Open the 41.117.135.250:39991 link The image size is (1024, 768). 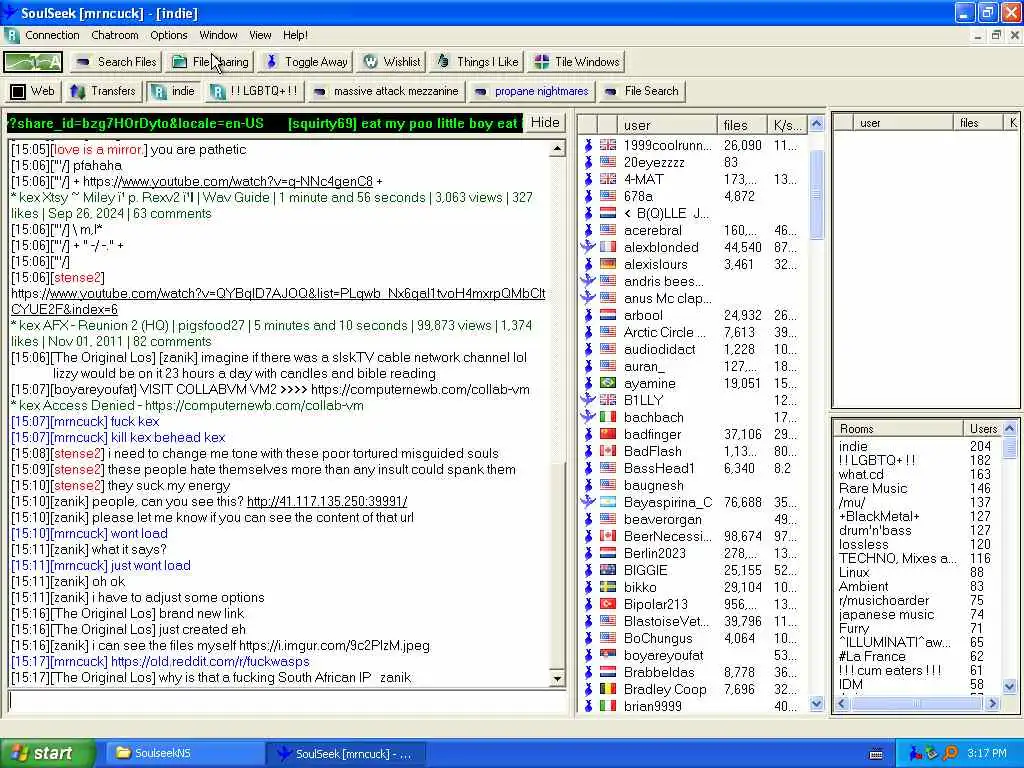[x=327, y=502]
